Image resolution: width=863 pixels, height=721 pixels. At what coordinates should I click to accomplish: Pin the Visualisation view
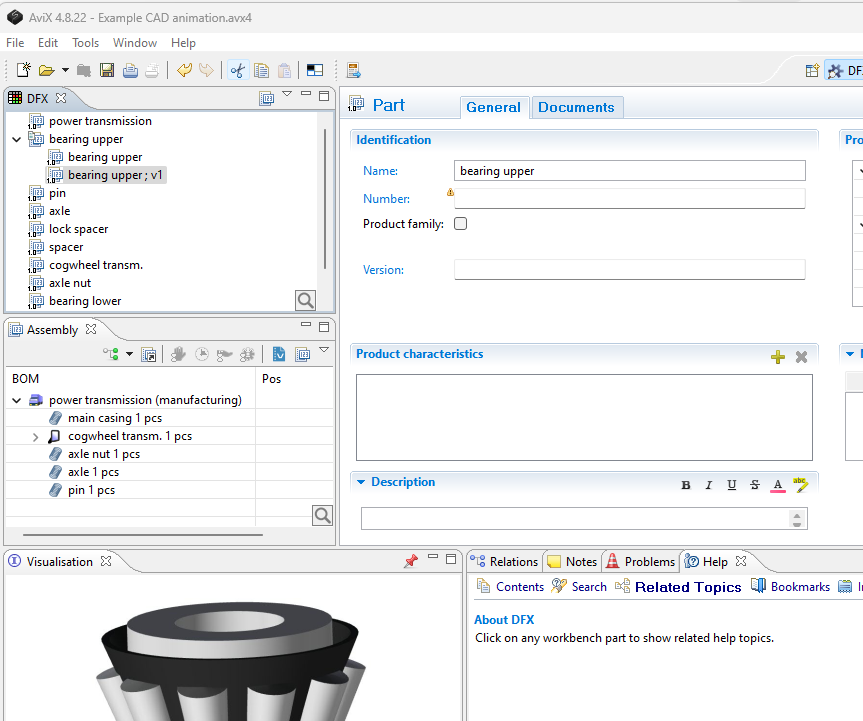[410, 562]
